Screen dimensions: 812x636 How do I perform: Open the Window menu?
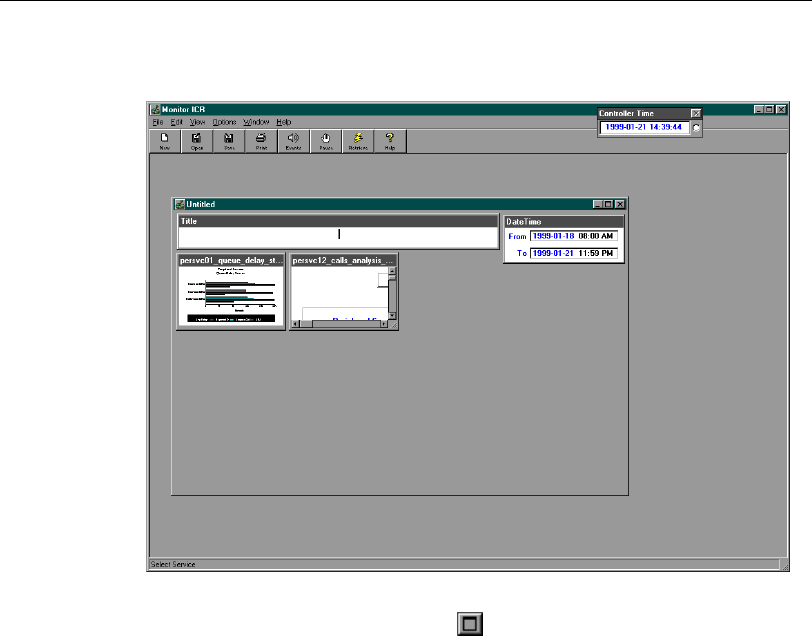(x=256, y=122)
